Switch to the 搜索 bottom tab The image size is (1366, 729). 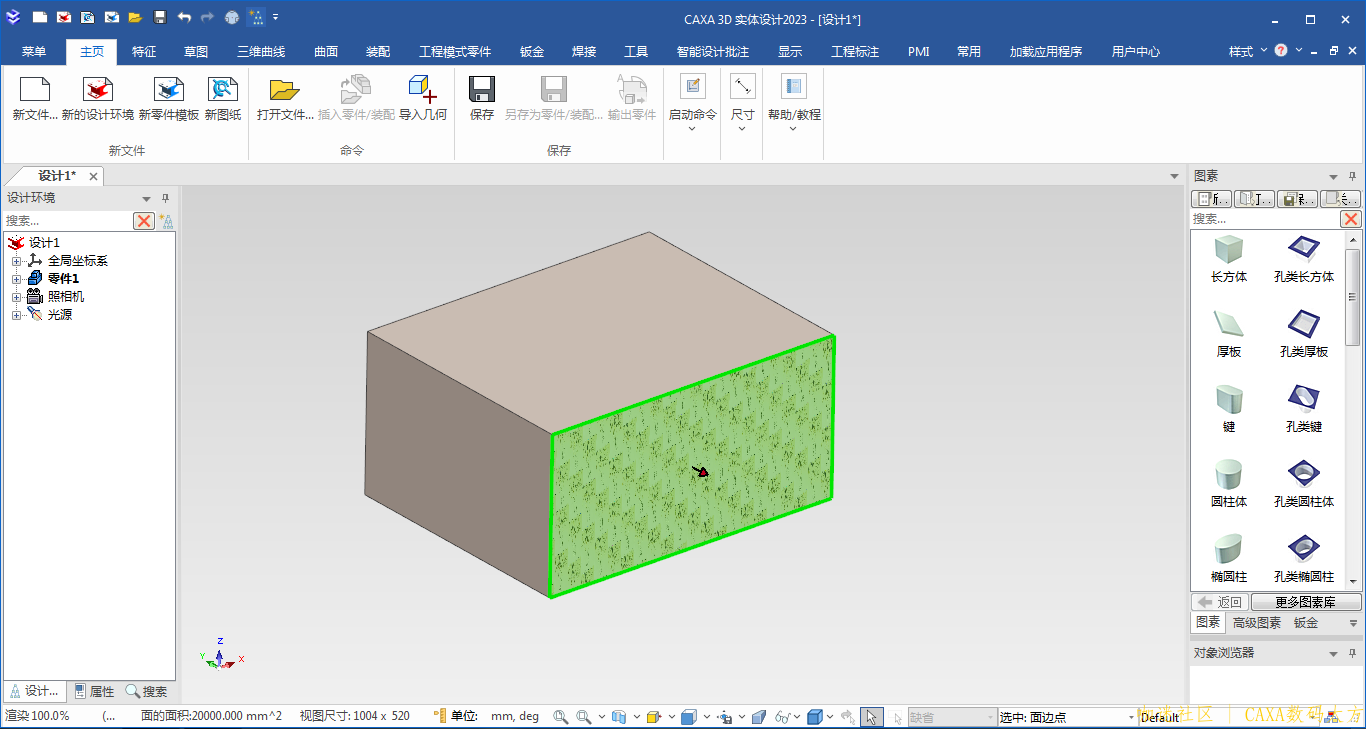(146, 691)
